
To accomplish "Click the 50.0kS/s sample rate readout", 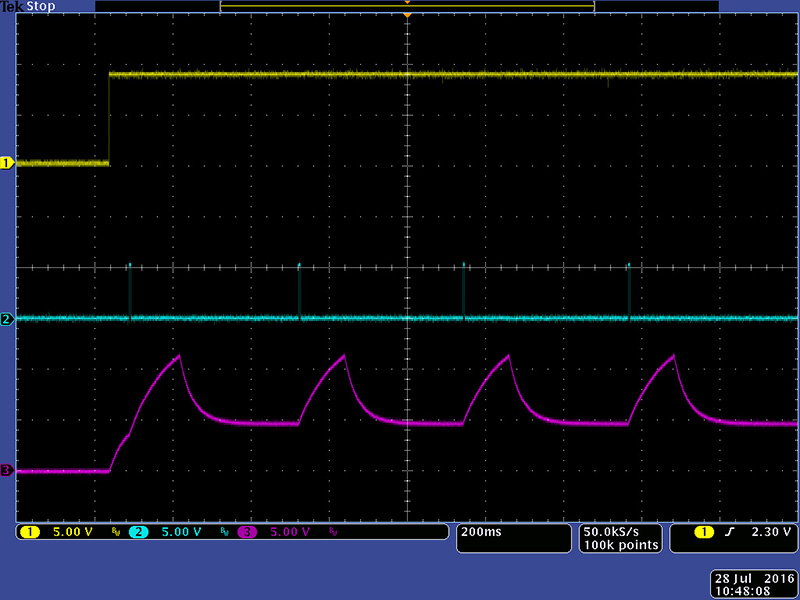I will 620,532.
